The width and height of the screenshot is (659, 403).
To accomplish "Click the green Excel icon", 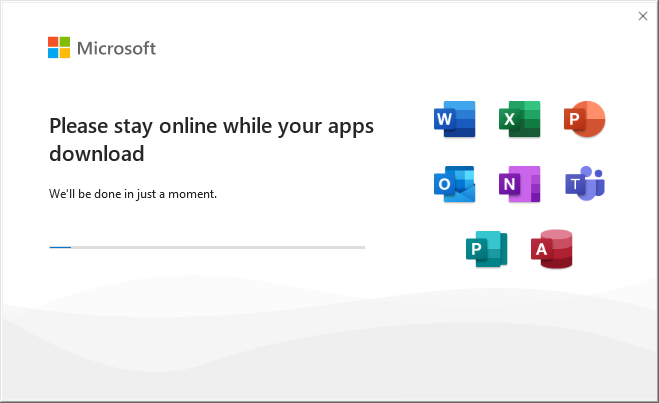I will pyautogui.click(x=520, y=120).
